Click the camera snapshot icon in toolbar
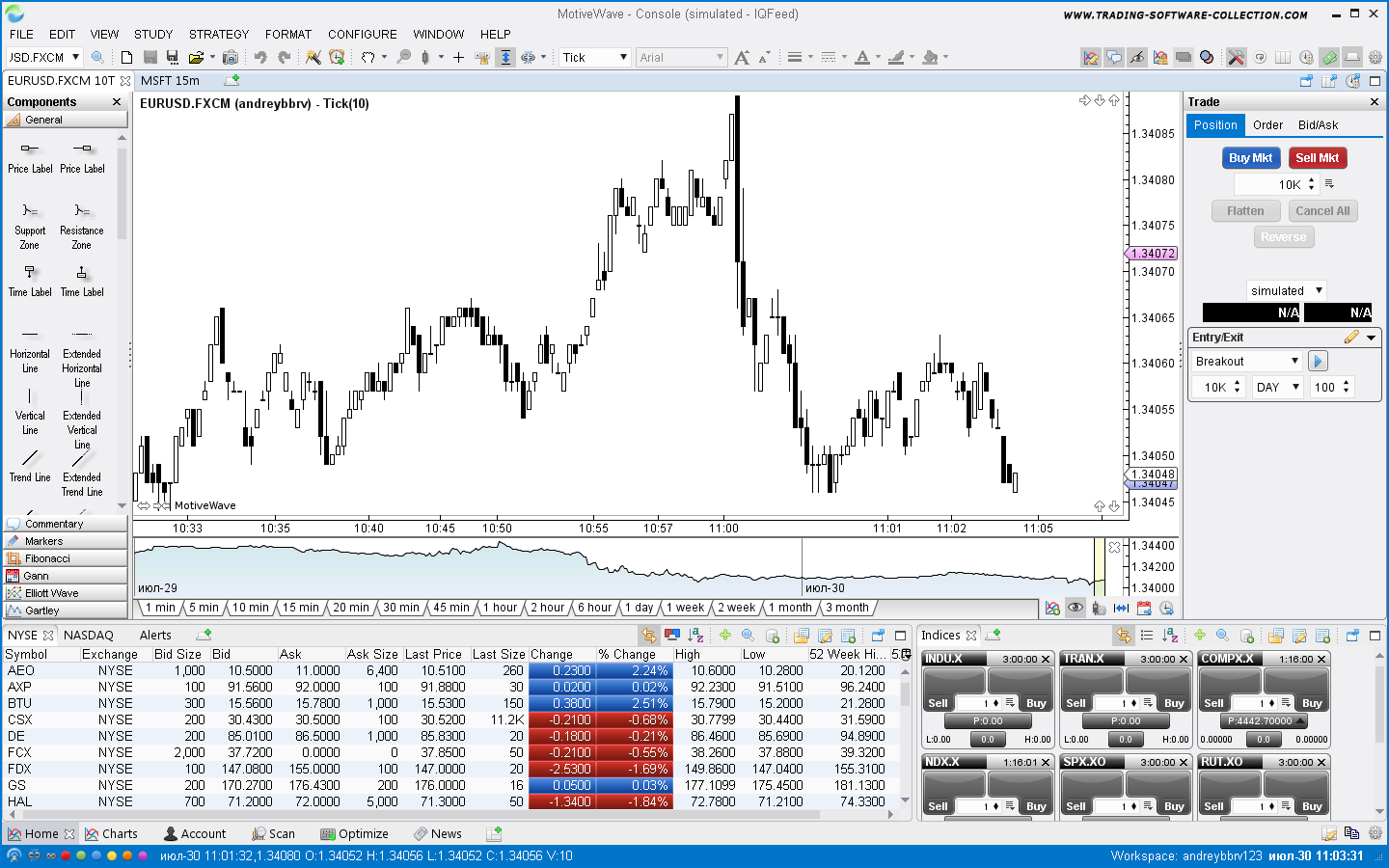This screenshot has height=868, width=1389. (x=231, y=58)
